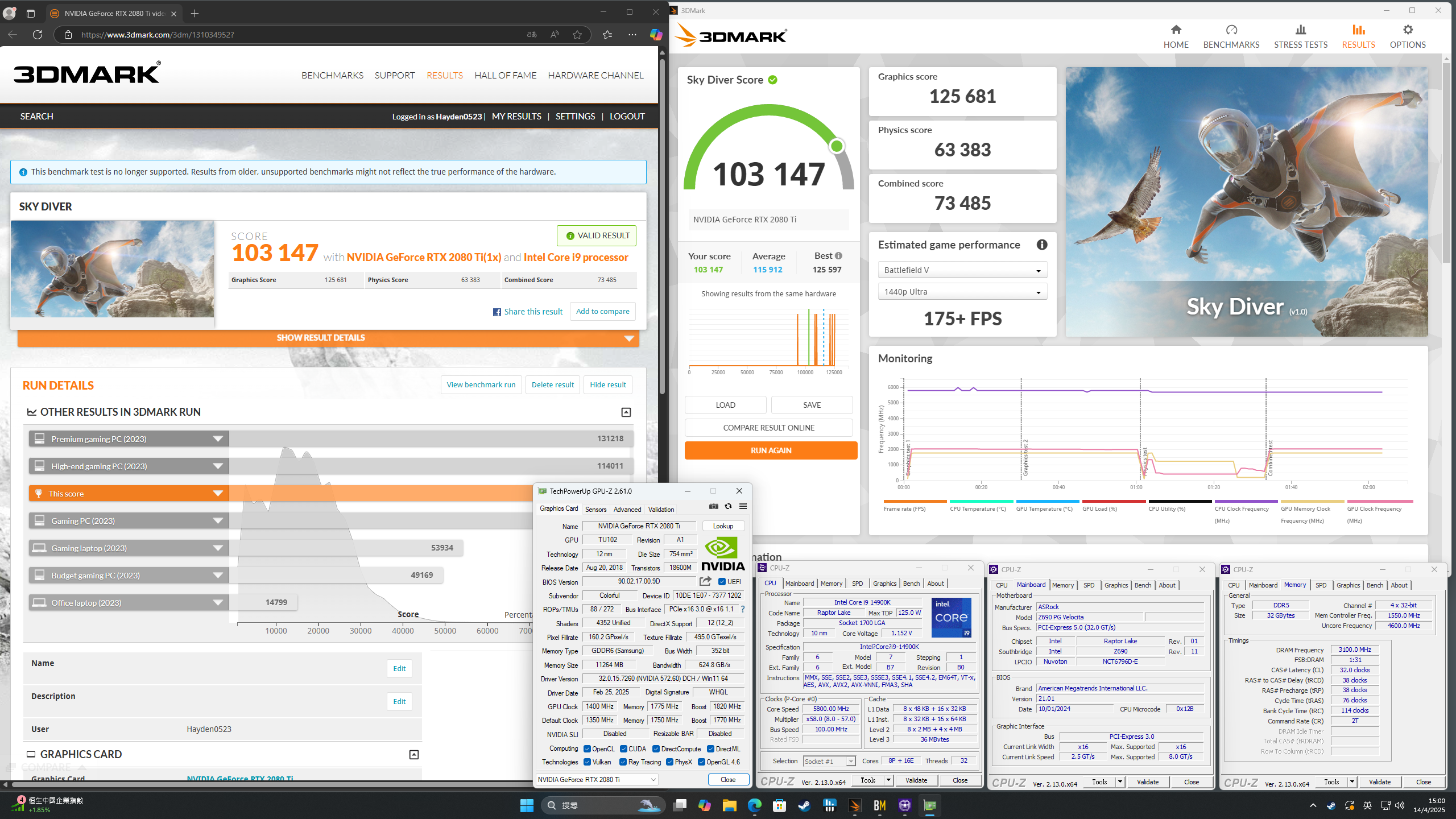Collapse Other Results section icon

point(626,412)
